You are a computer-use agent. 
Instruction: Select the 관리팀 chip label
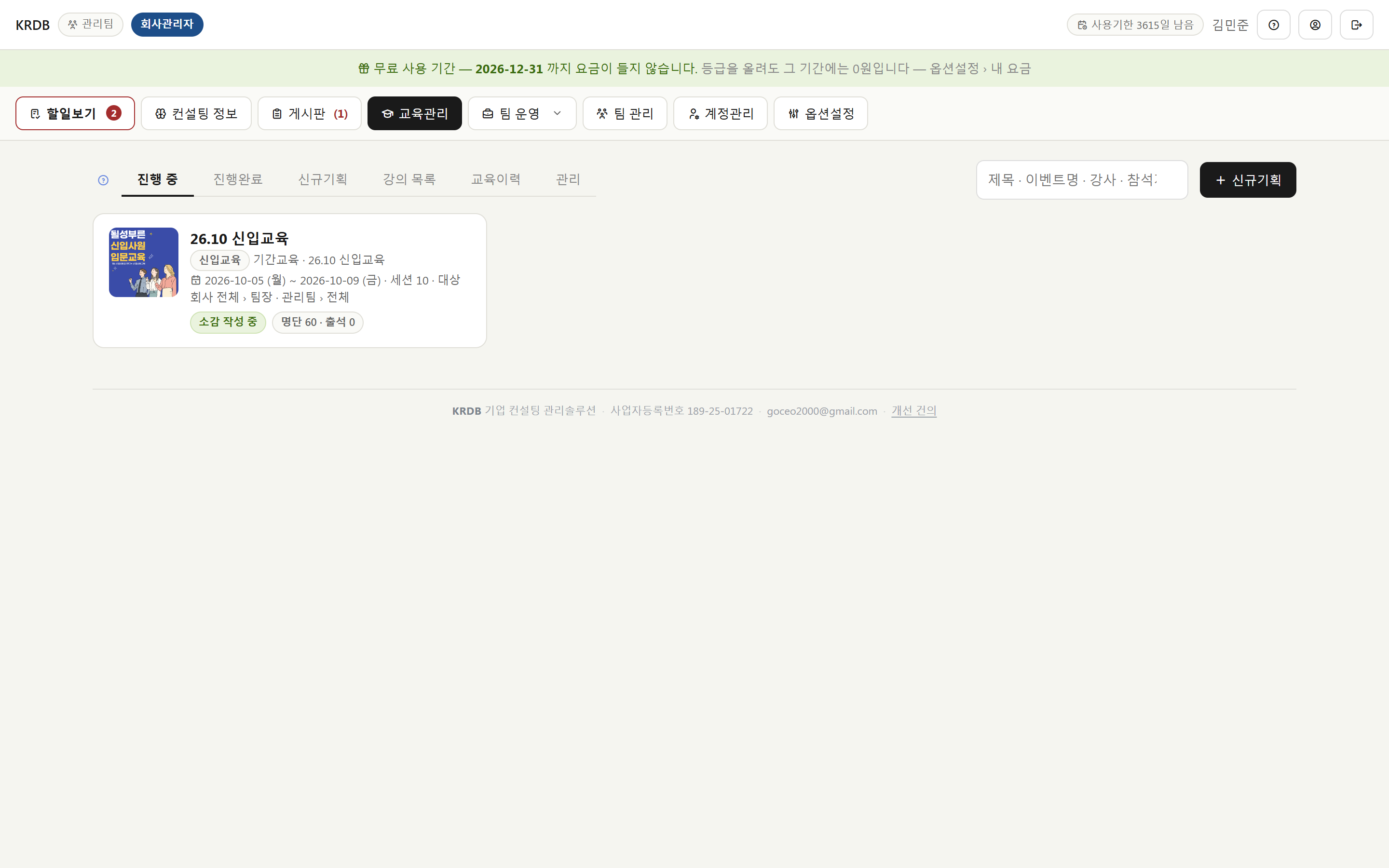pyautogui.click(x=97, y=24)
